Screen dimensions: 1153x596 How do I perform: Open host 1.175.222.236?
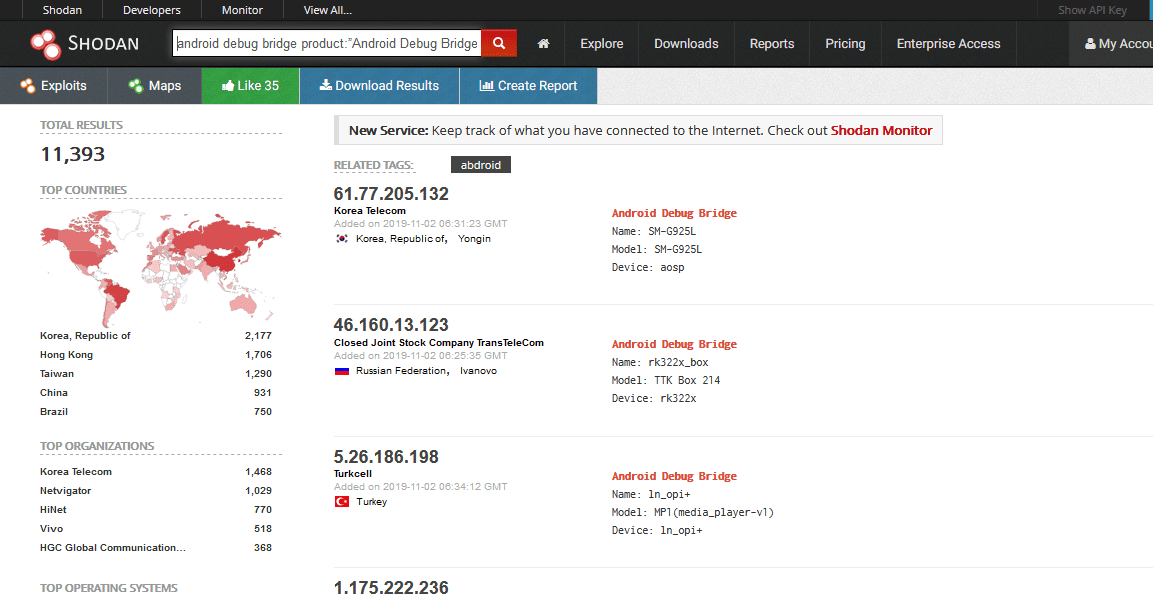[x=391, y=586]
